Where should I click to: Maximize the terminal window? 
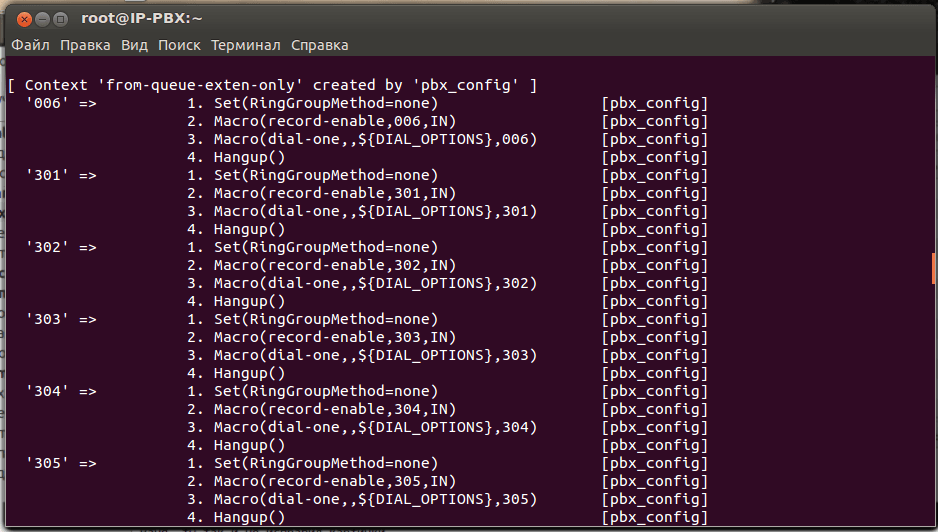(60, 19)
